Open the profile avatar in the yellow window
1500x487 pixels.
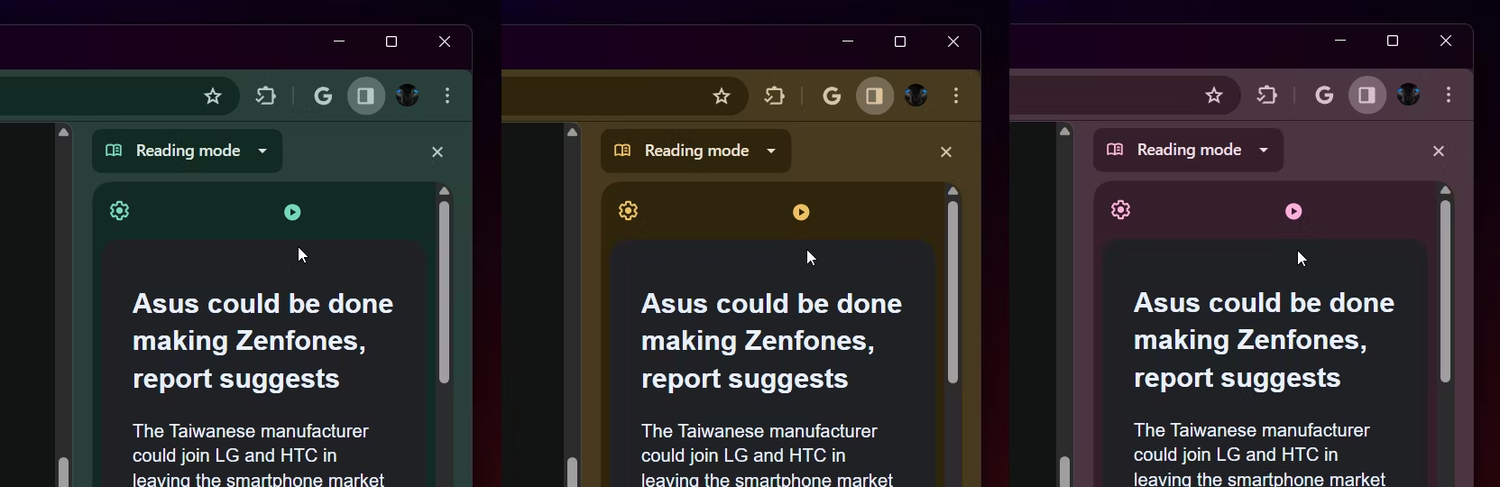click(916, 96)
